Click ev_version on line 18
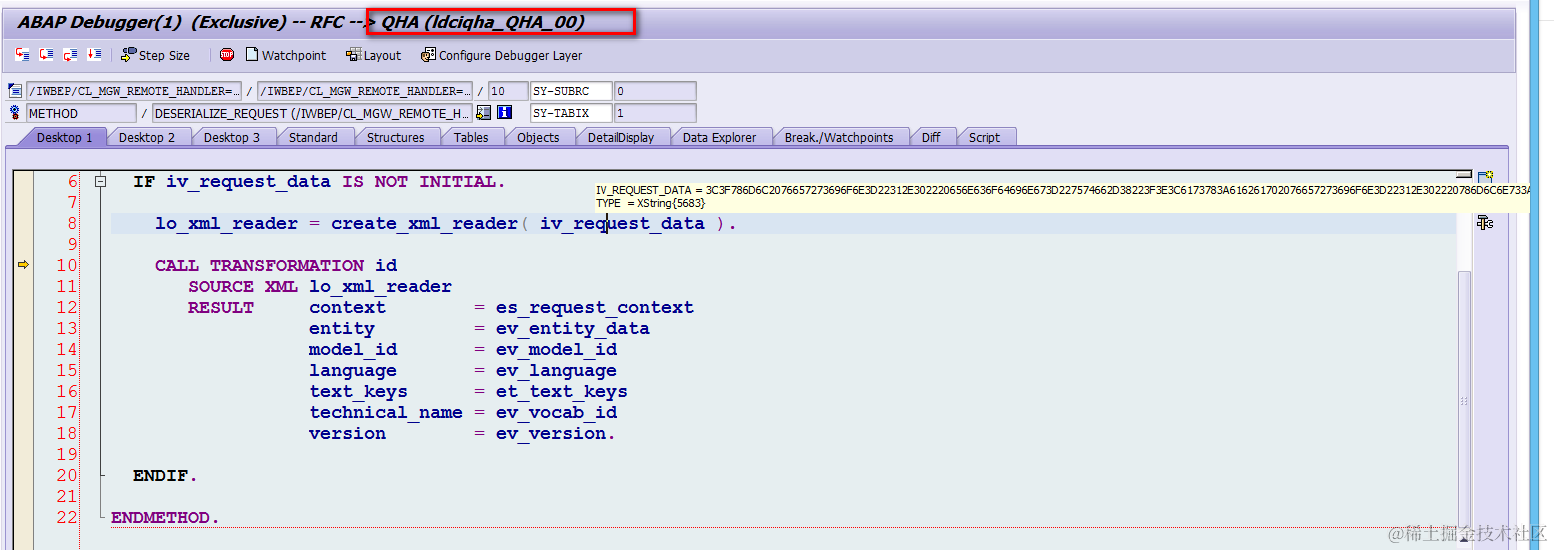The height and width of the screenshot is (550, 1554). click(x=553, y=434)
